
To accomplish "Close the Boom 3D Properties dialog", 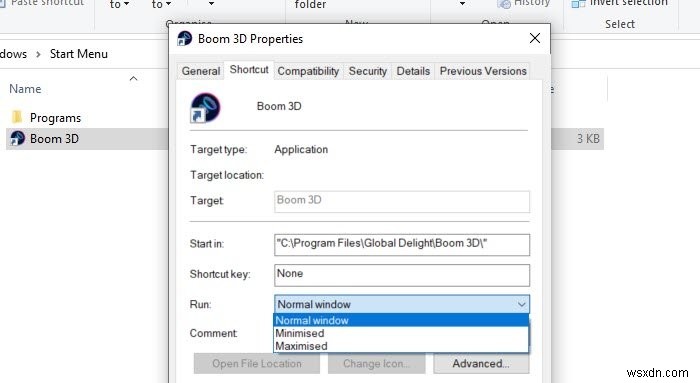I will (535, 38).
